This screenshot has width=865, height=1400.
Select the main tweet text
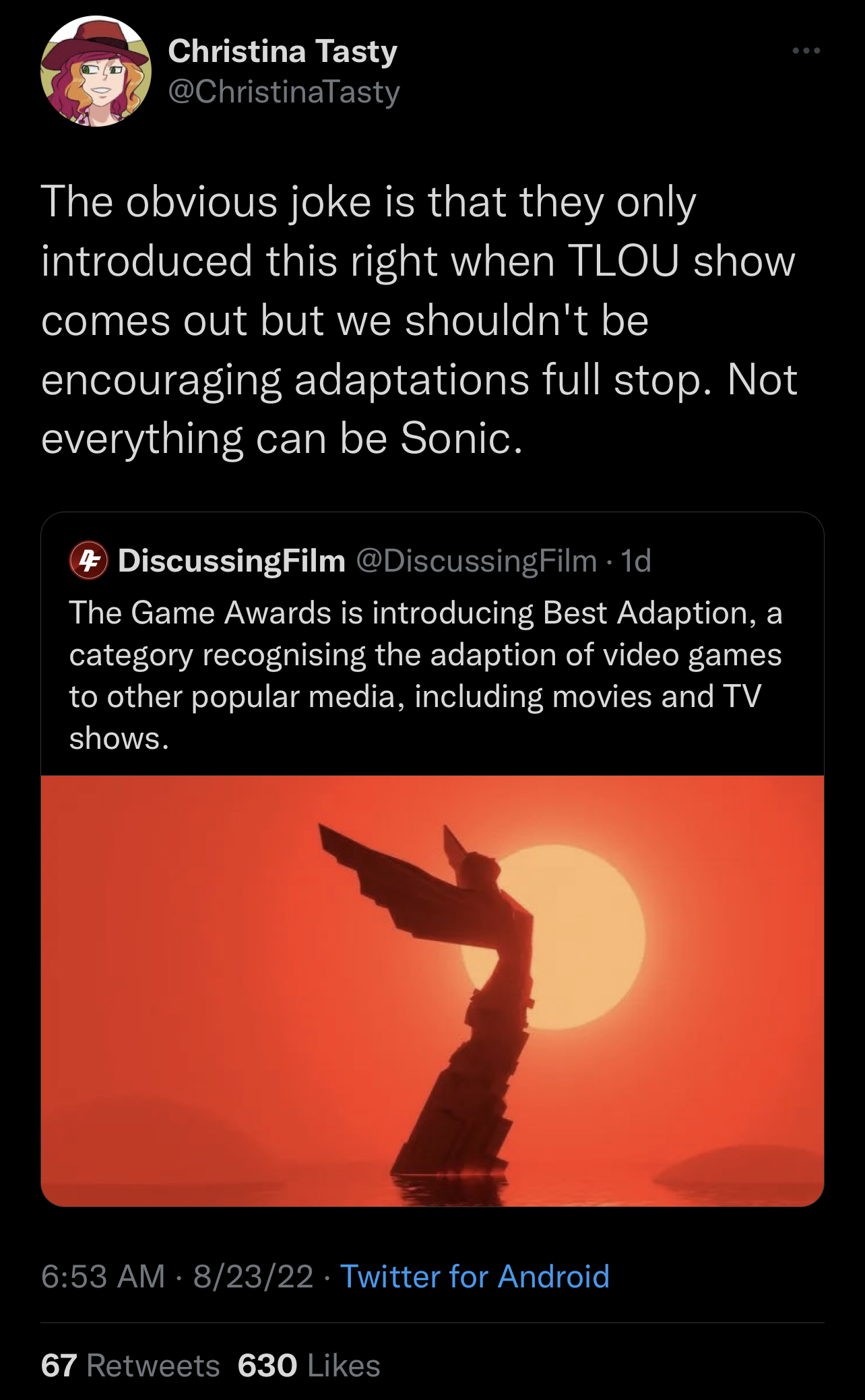419,320
